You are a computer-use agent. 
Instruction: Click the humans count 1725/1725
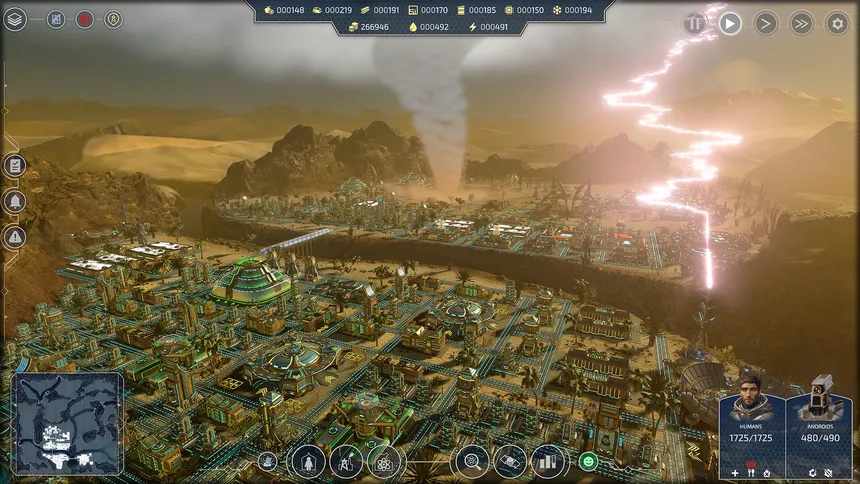(x=750, y=438)
